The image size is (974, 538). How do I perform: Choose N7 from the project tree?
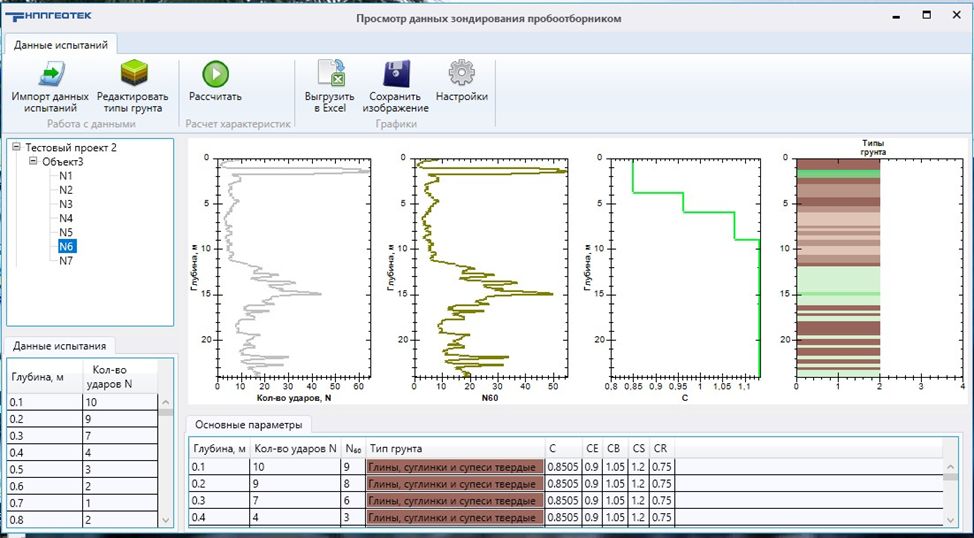click(x=66, y=260)
